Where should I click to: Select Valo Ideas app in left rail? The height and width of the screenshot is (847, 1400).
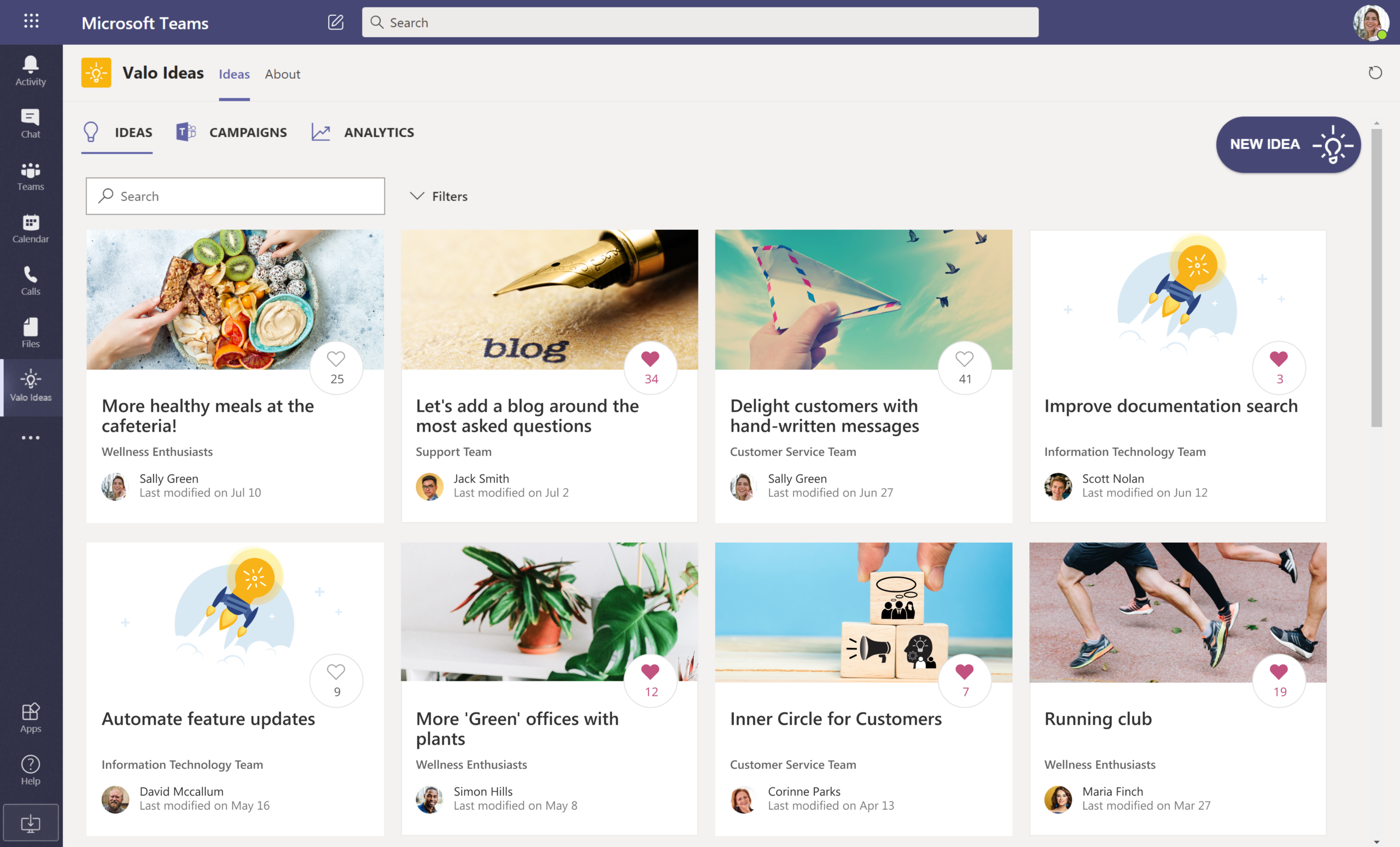31,386
